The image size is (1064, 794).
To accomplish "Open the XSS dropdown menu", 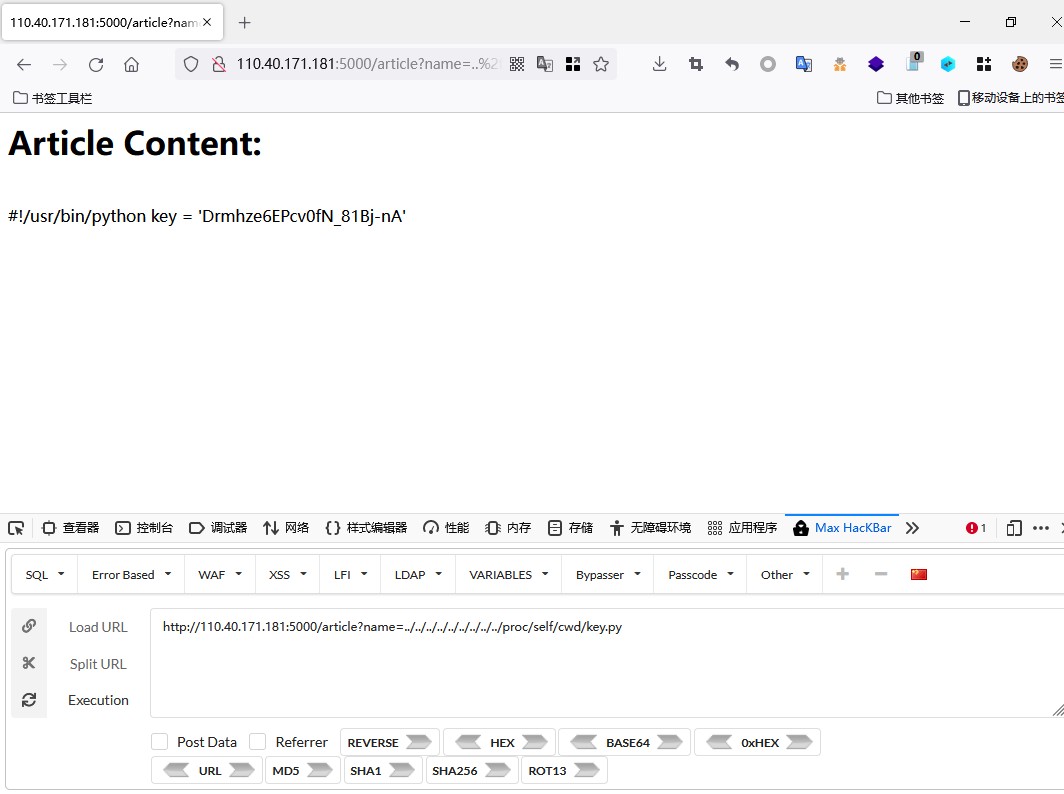I will (x=288, y=575).
